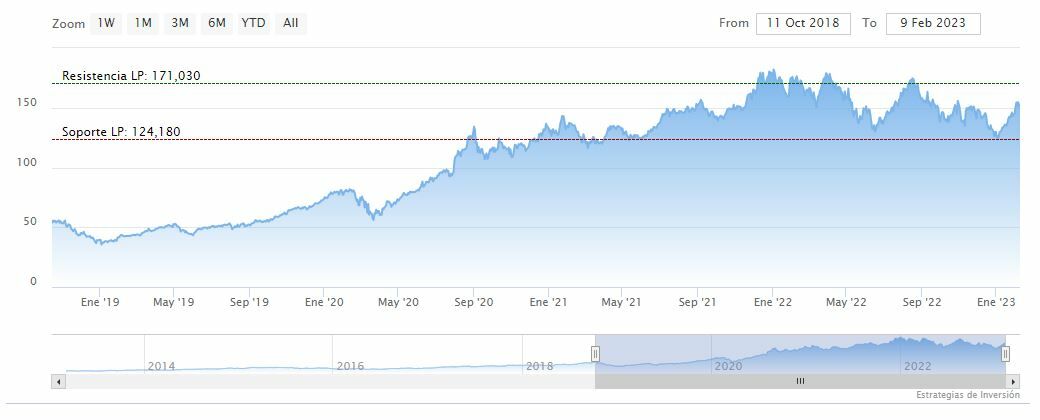1040x420 pixels.
Task: Apply the YTD zoom range
Action: point(254,23)
